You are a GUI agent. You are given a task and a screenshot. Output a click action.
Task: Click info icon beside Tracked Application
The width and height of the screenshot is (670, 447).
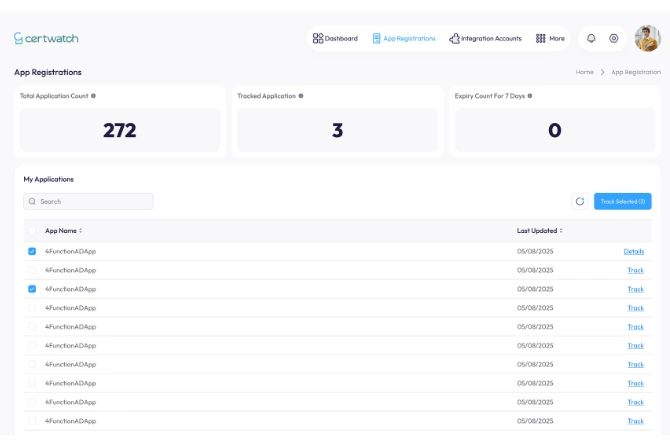(x=301, y=96)
